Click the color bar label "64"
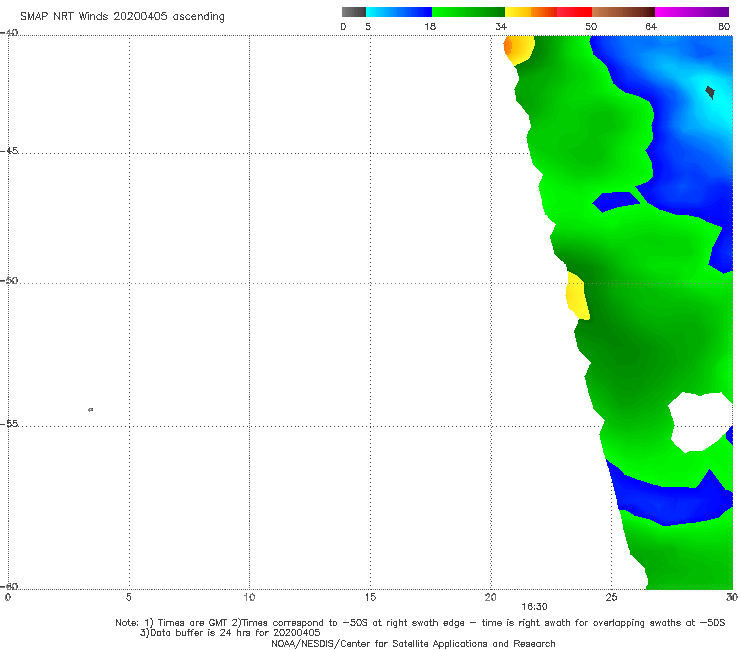 point(651,26)
